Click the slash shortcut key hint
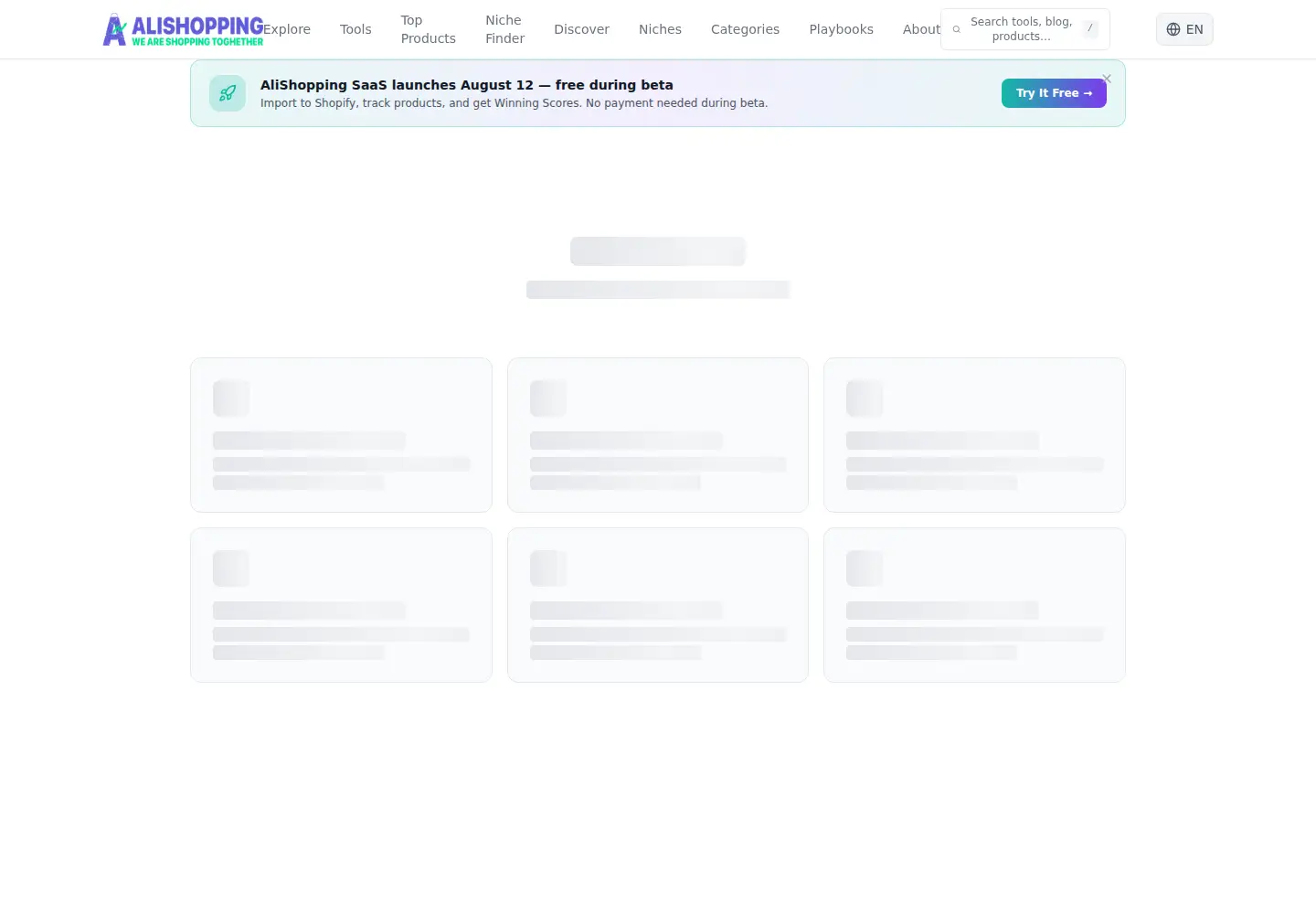1316x914 pixels. pyautogui.click(x=1090, y=29)
